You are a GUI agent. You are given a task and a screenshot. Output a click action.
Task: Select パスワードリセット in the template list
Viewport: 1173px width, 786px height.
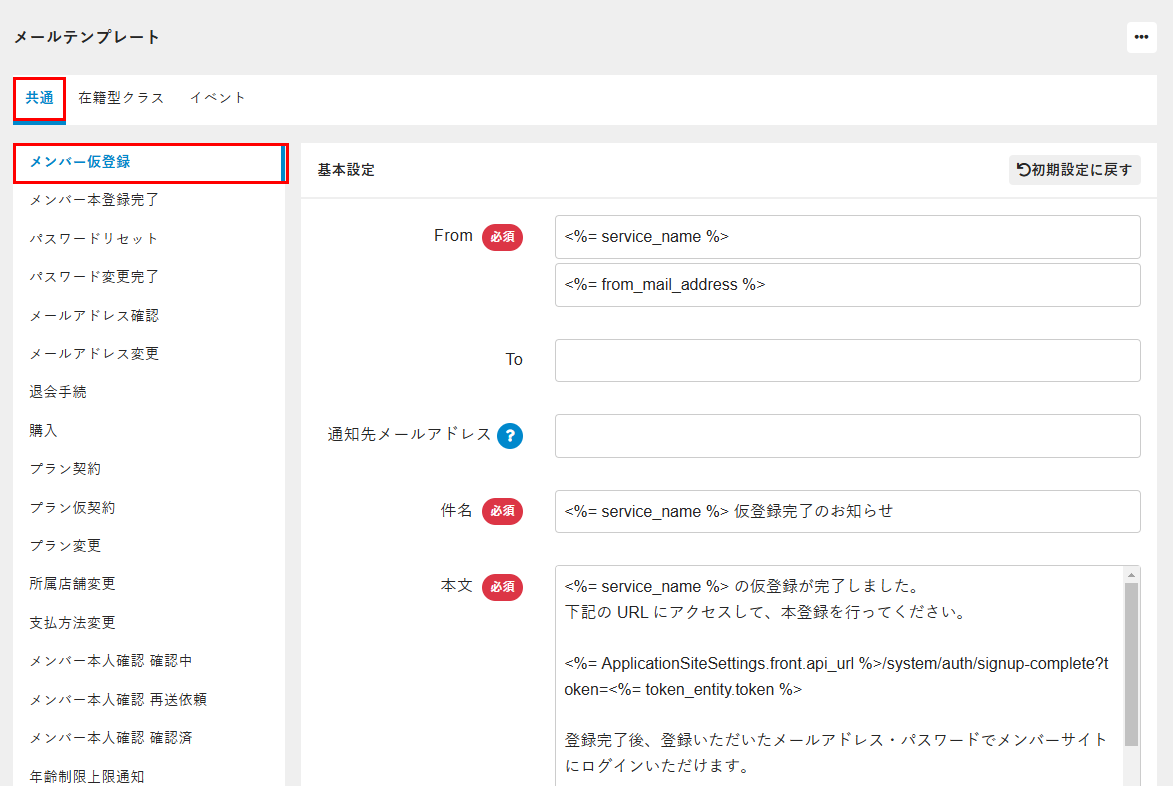click(94, 239)
